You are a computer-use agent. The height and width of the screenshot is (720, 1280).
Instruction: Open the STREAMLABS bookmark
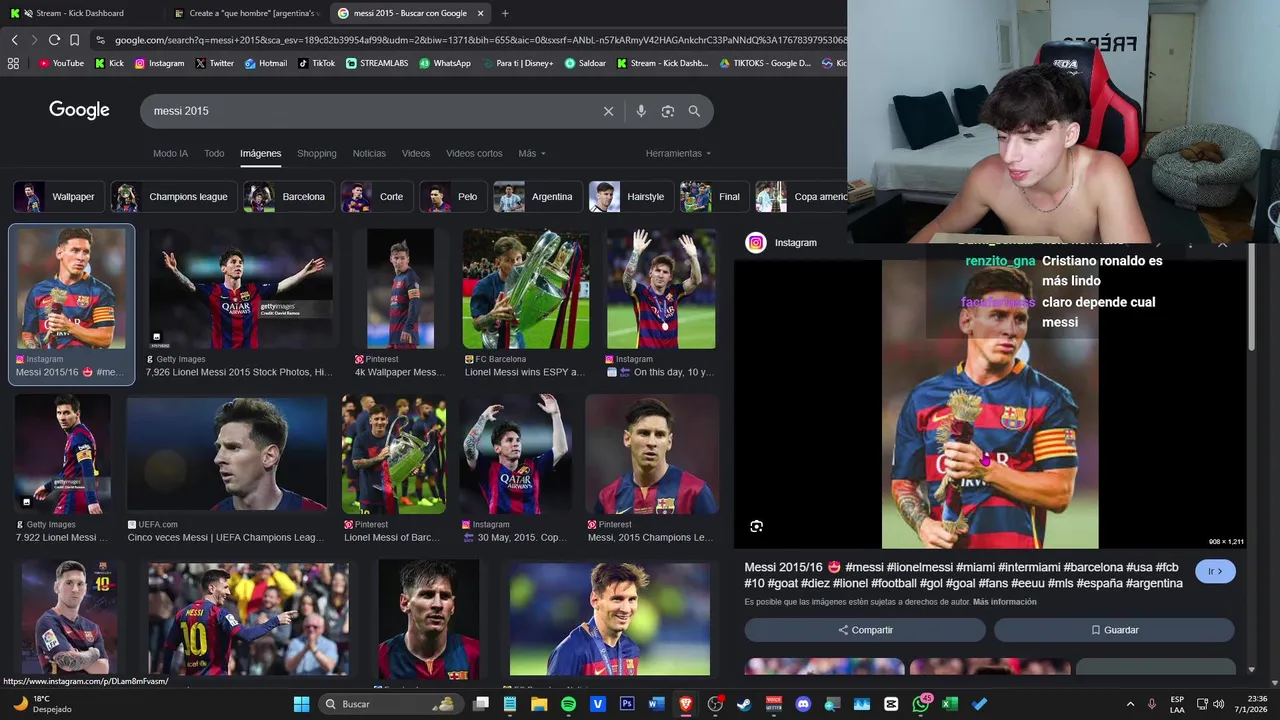pyautogui.click(x=378, y=63)
